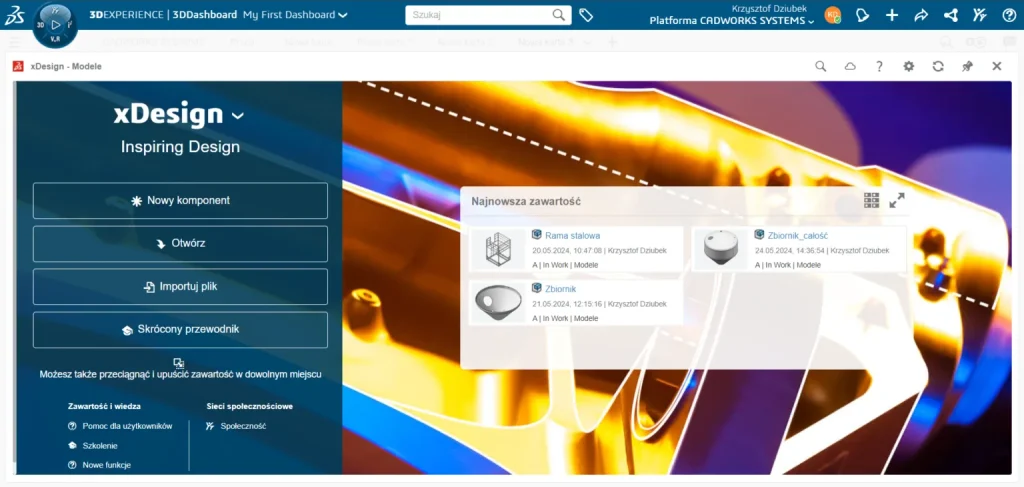Expand the xDesign title dropdown chevron

pyautogui.click(x=238, y=116)
